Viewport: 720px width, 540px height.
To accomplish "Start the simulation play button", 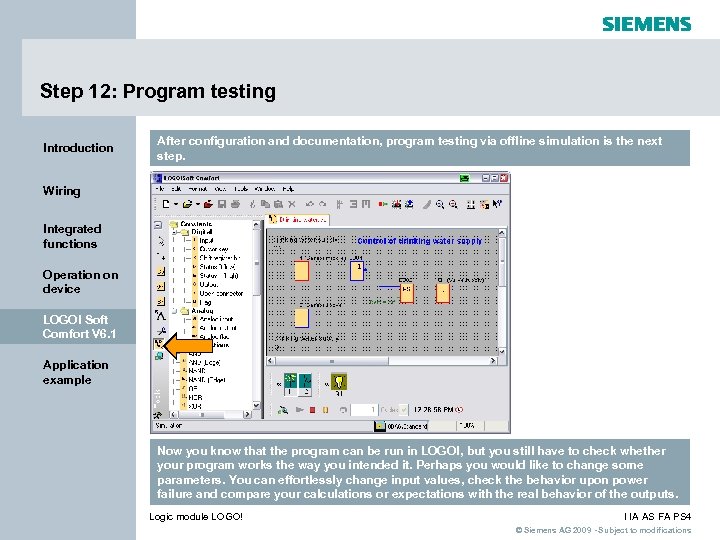I will pyautogui.click(x=300, y=410).
